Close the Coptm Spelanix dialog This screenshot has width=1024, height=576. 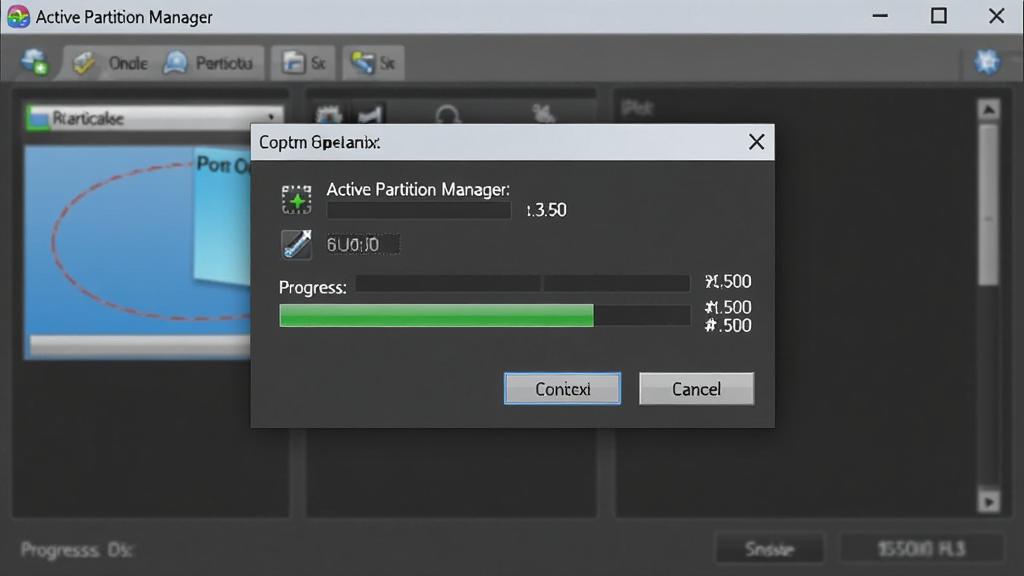click(756, 142)
